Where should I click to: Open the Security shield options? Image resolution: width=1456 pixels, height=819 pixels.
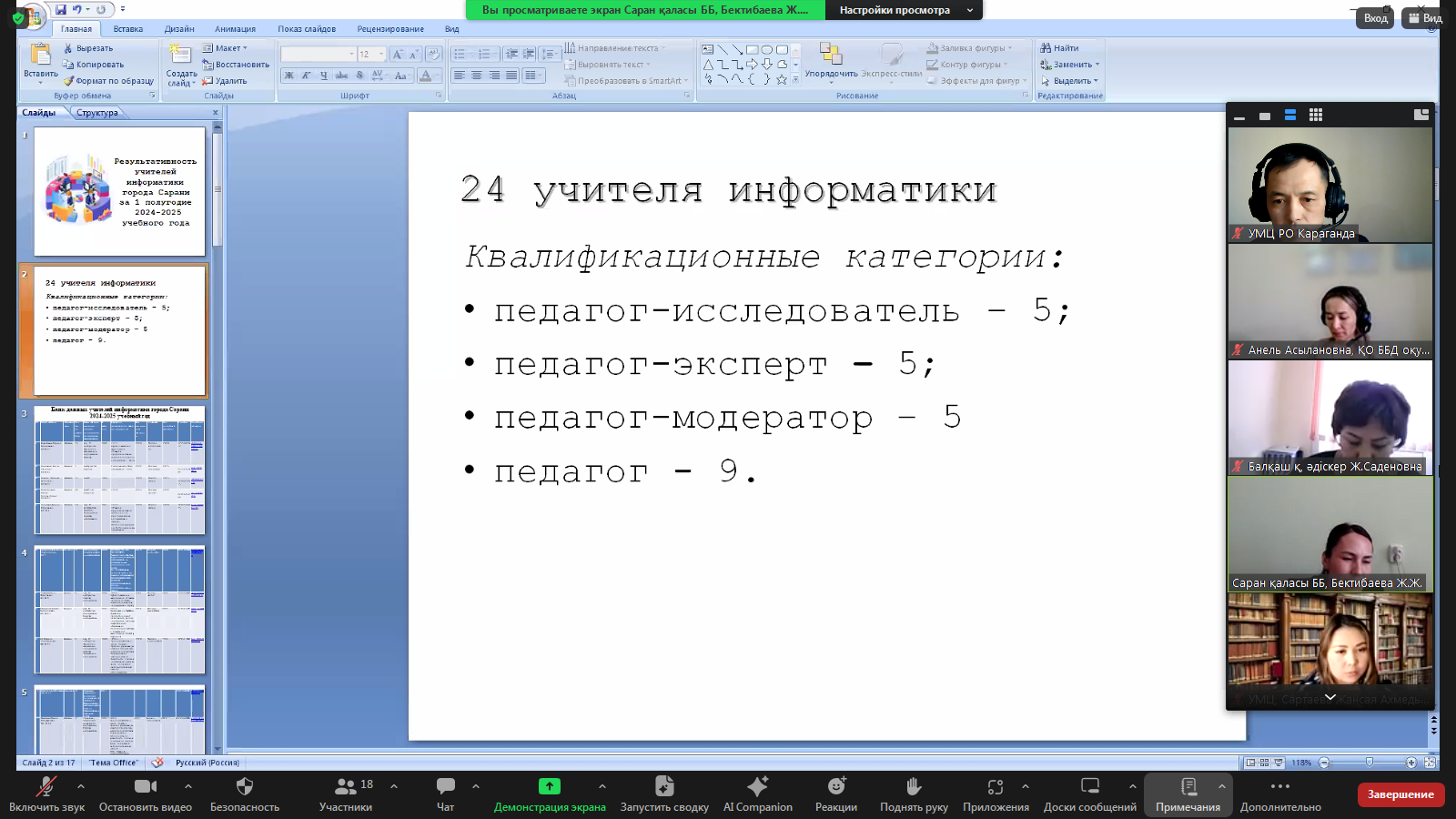244,793
